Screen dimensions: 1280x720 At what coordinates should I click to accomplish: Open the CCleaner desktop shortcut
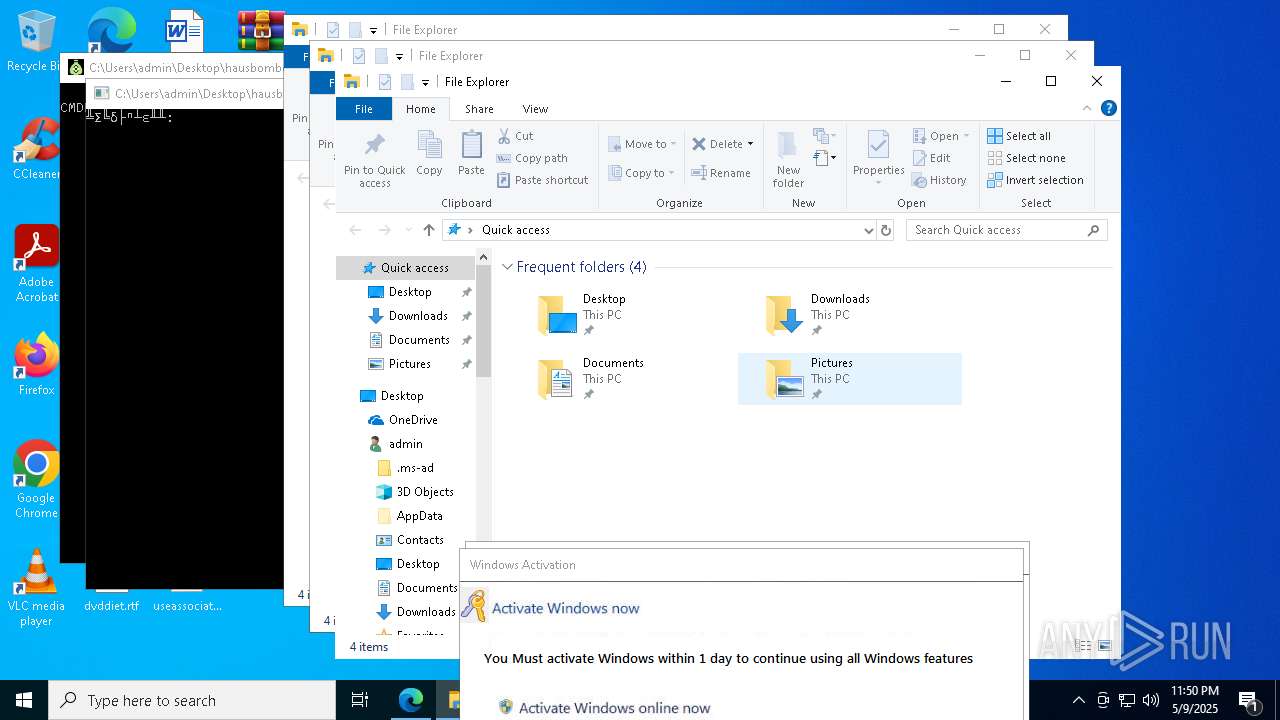[x=36, y=148]
